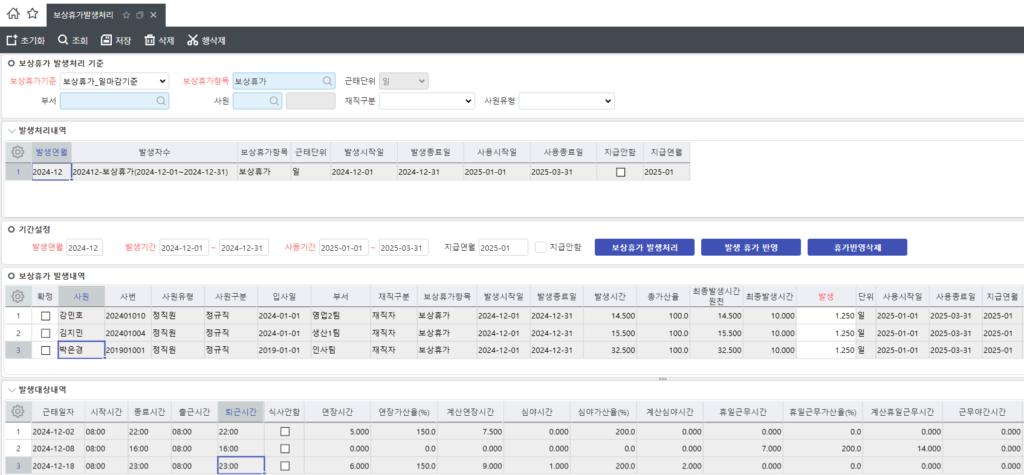The height and width of the screenshot is (475, 1024).
Task: Run 조회 search in the toolbar
Action: click(72, 41)
